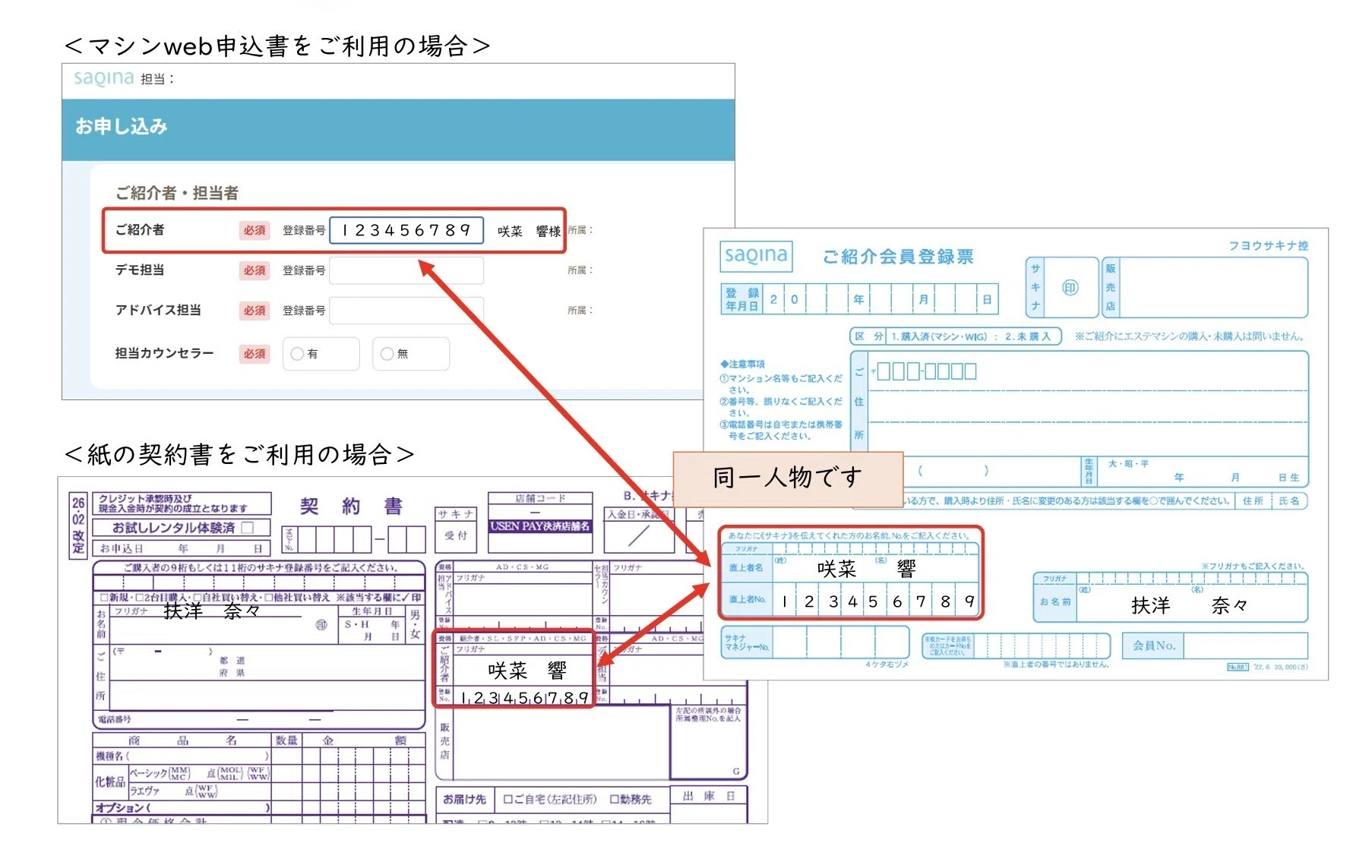Click the 紹介者 number 123456789 on the 契約書
This screenshot has width=1372, height=868.
525,697
